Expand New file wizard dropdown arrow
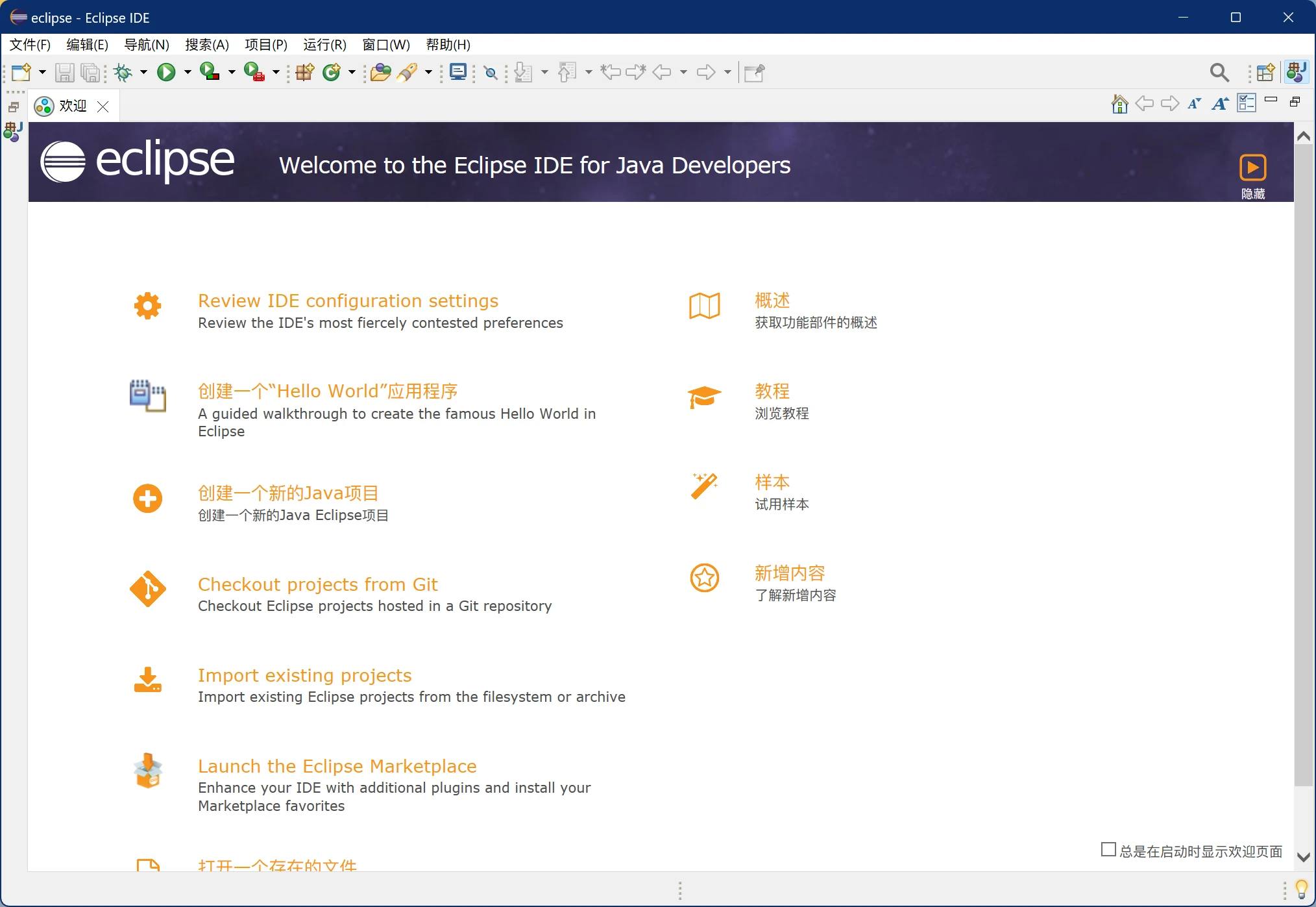1316x907 pixels. click(x=42, y=72)
